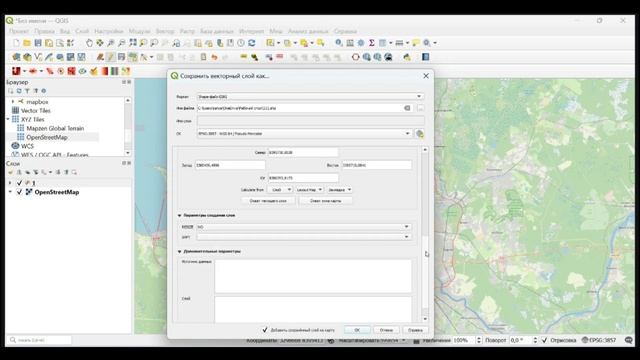Screen dimensions: 640x360
Task: Toggle the Render checkbox in status bar
Action: pyautogui.click(x=544, y=340)
